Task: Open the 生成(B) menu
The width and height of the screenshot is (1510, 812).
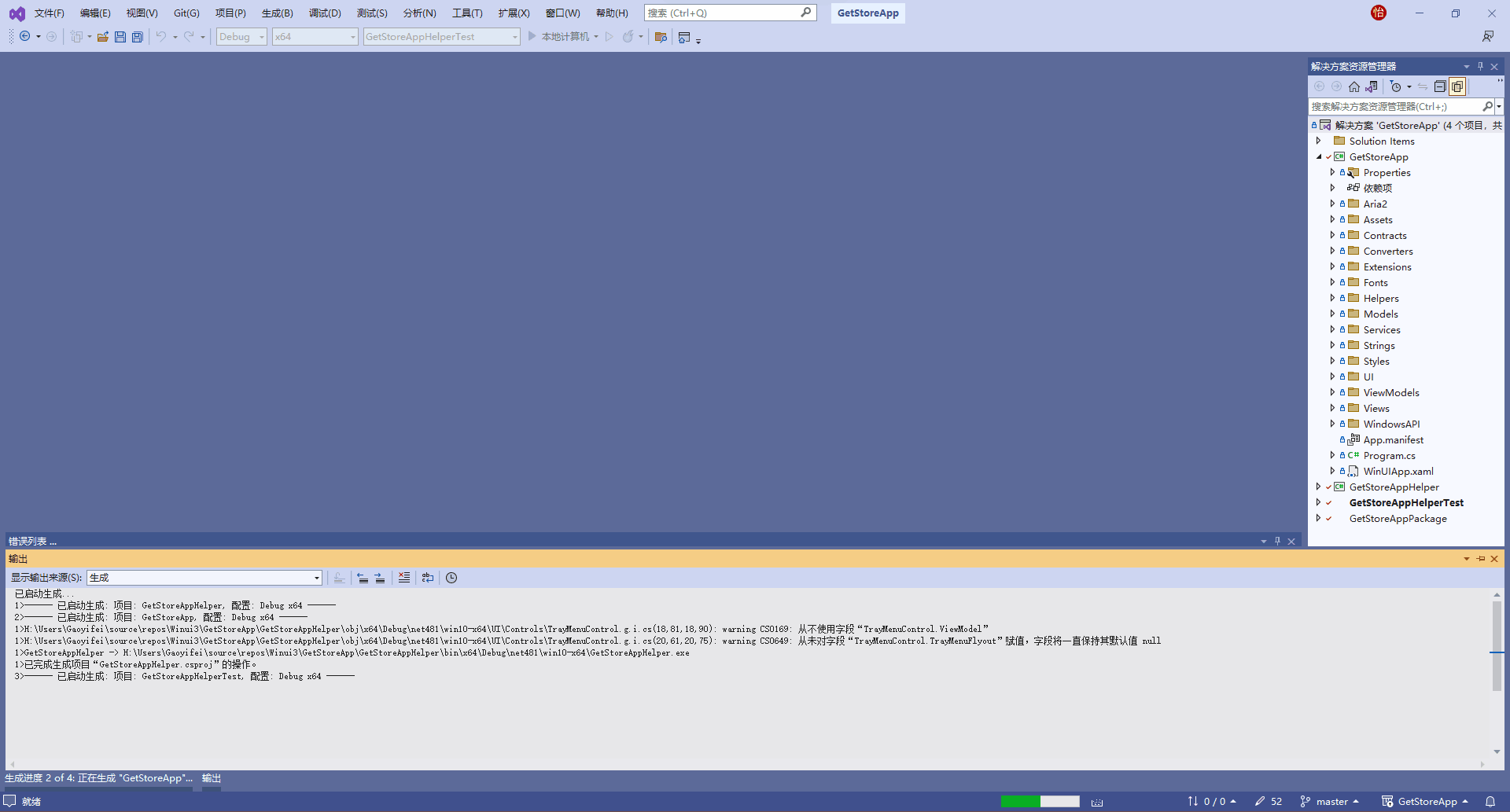Action: [x=277, y=13]
